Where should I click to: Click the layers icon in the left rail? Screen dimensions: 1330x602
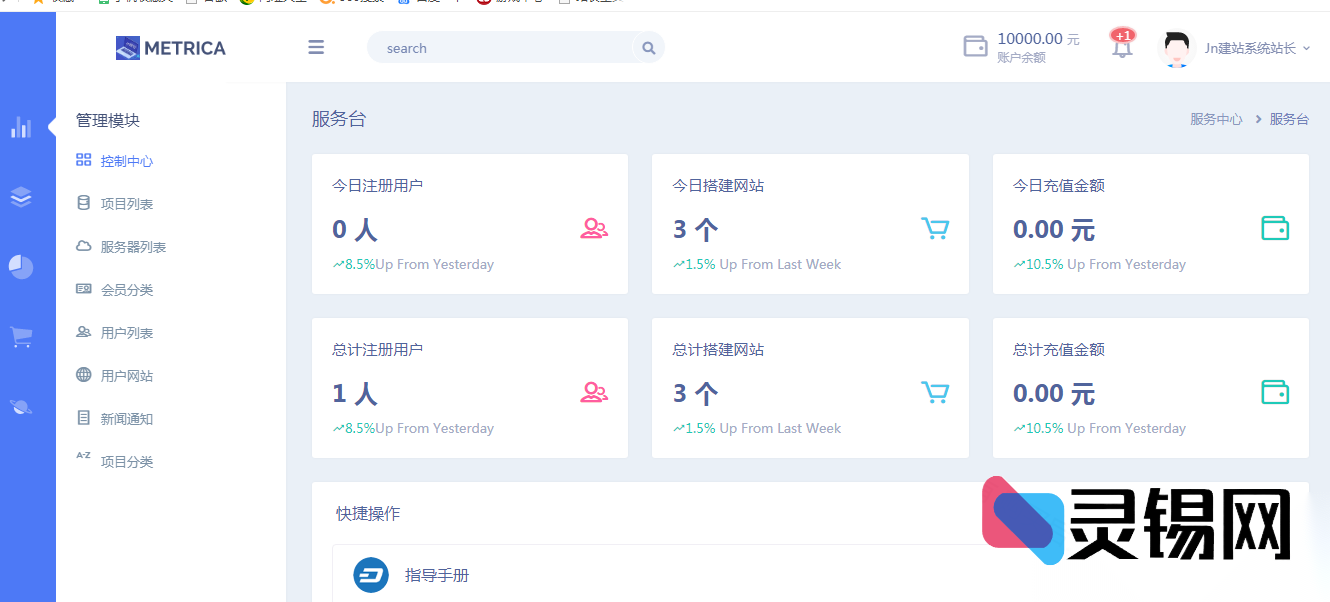click(22, 197)
